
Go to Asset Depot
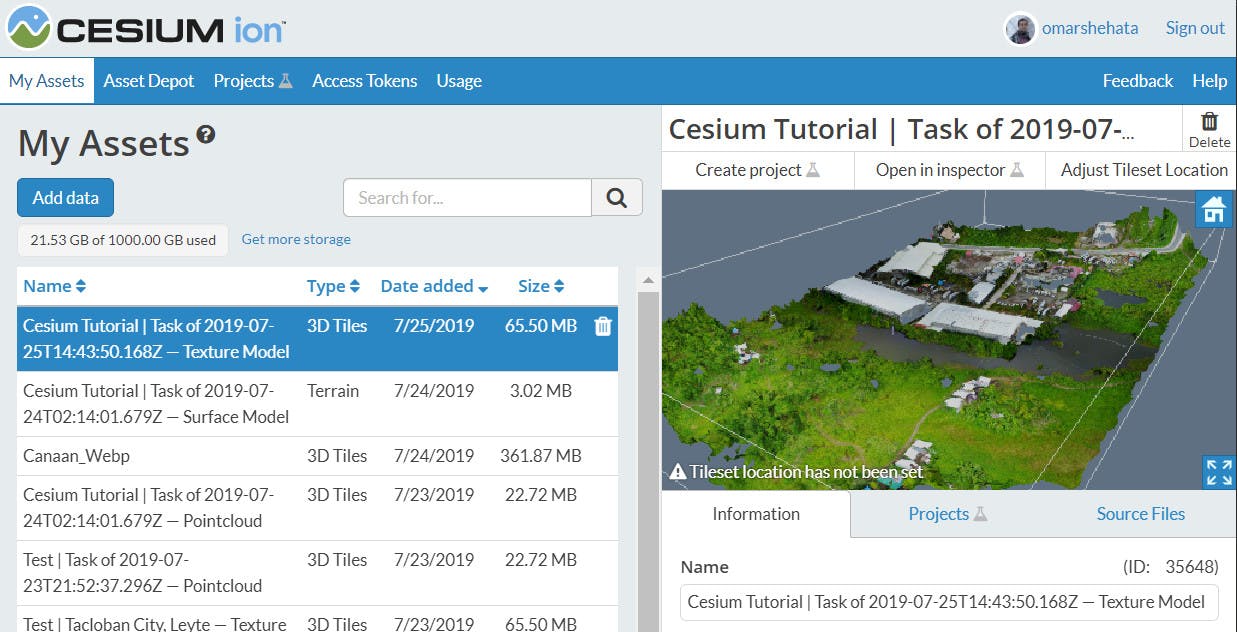click(x=149, y=81)
